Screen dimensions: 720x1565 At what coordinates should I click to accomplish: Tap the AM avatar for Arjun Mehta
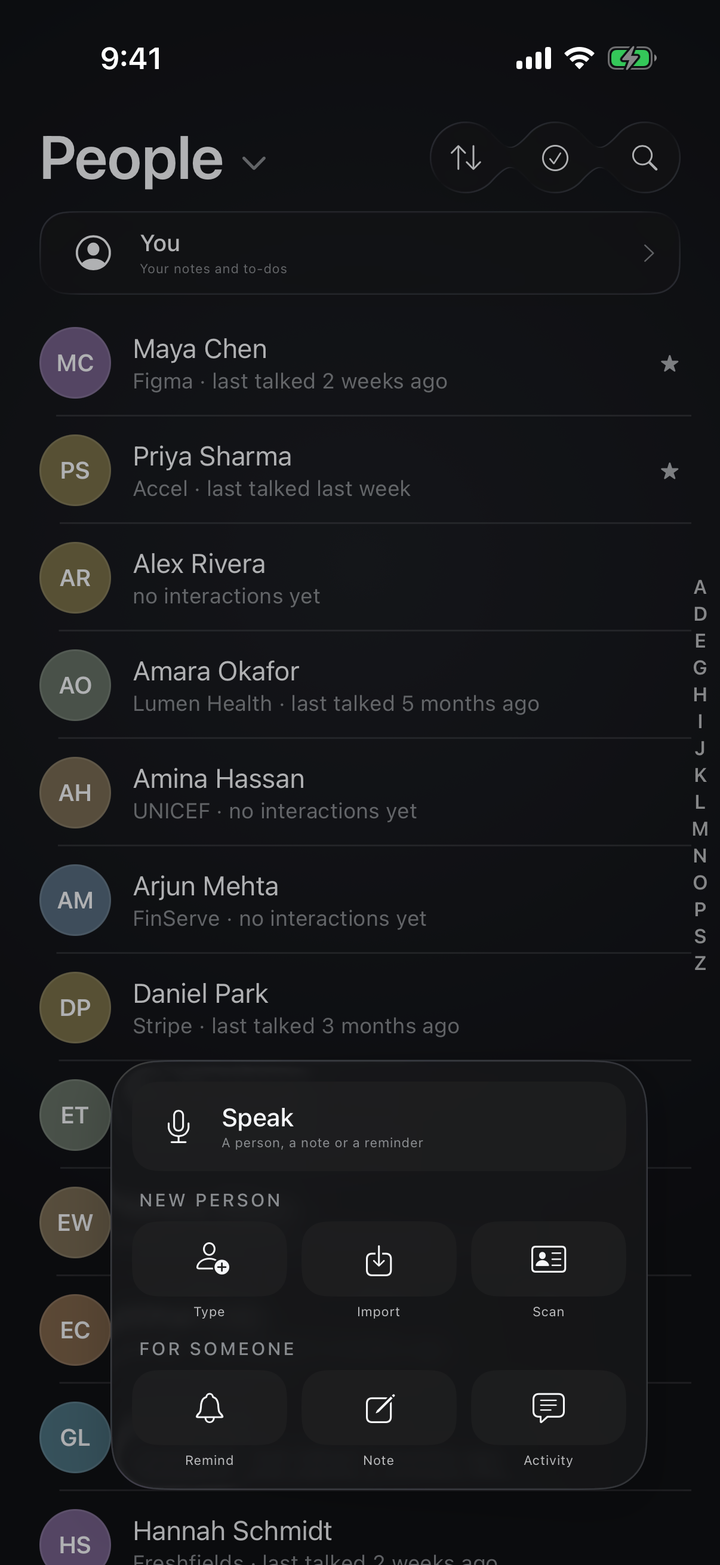[75, 900]
